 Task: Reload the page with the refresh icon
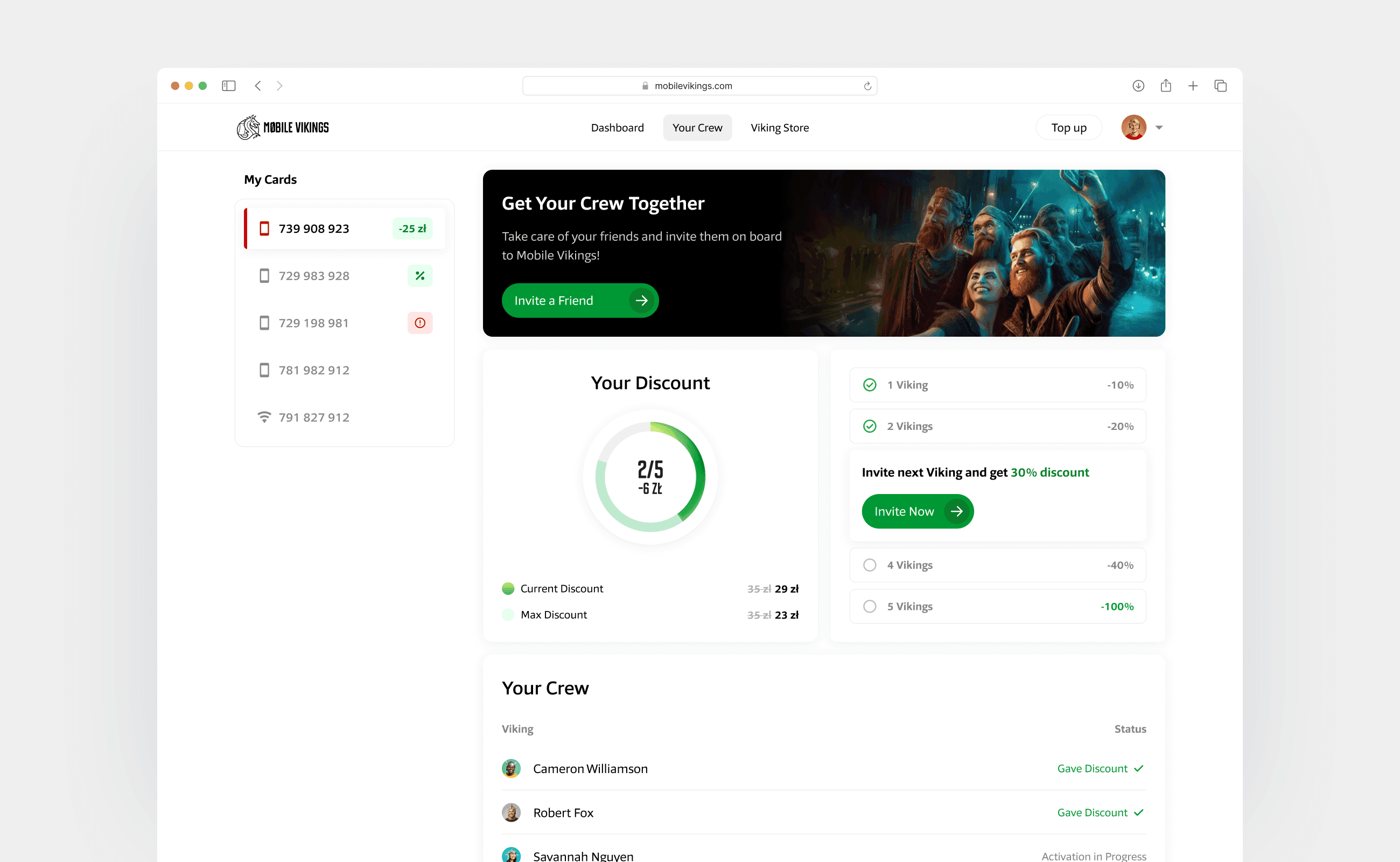867,86
